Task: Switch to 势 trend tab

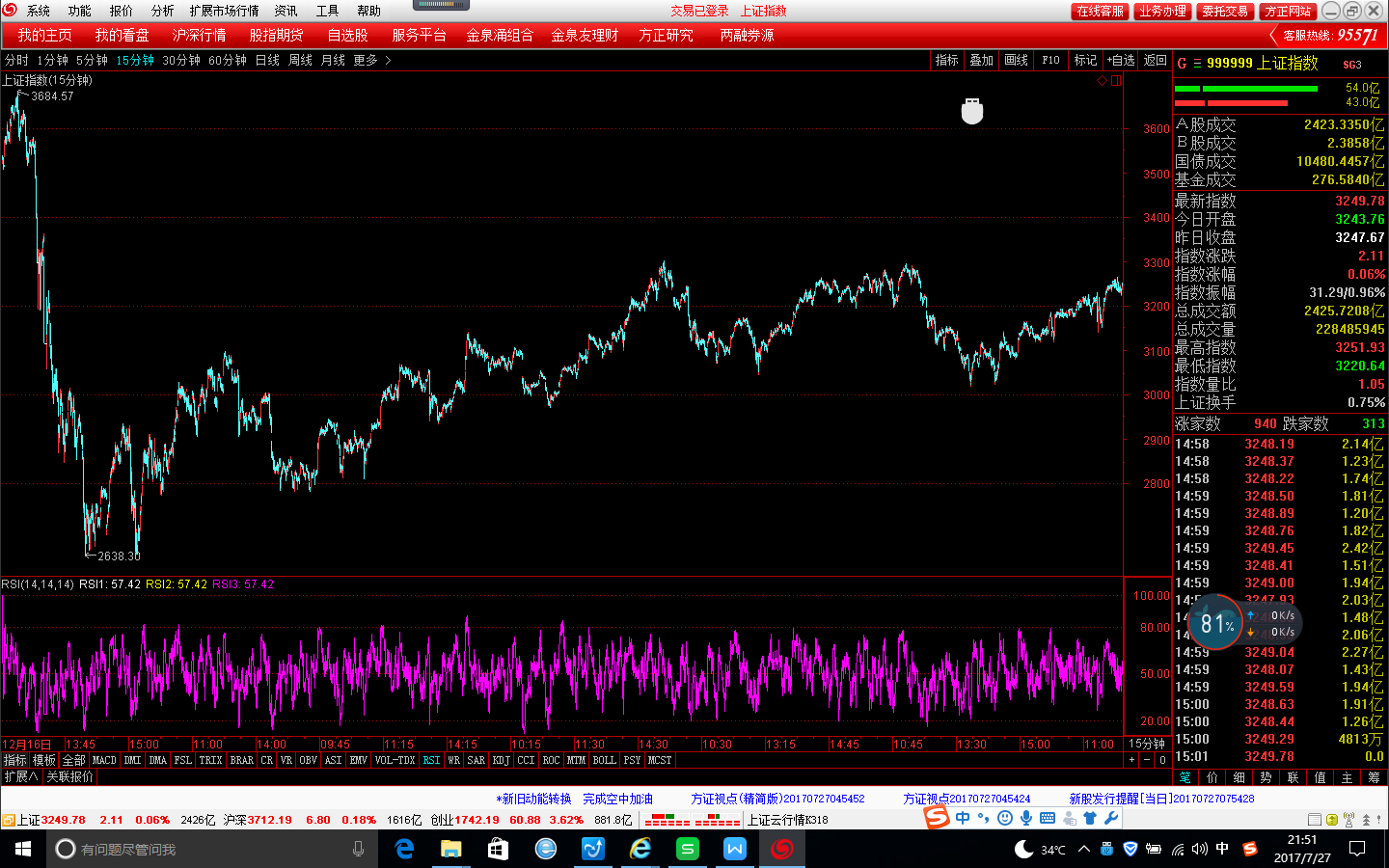Action: click(x=1266, y=777)
